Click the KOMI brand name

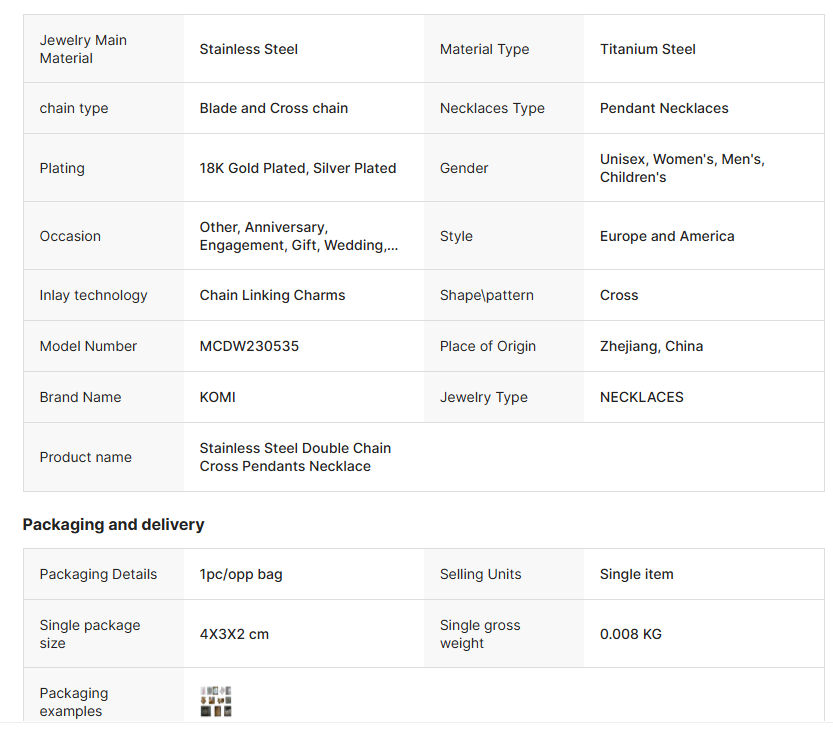[x=217, y=397]
